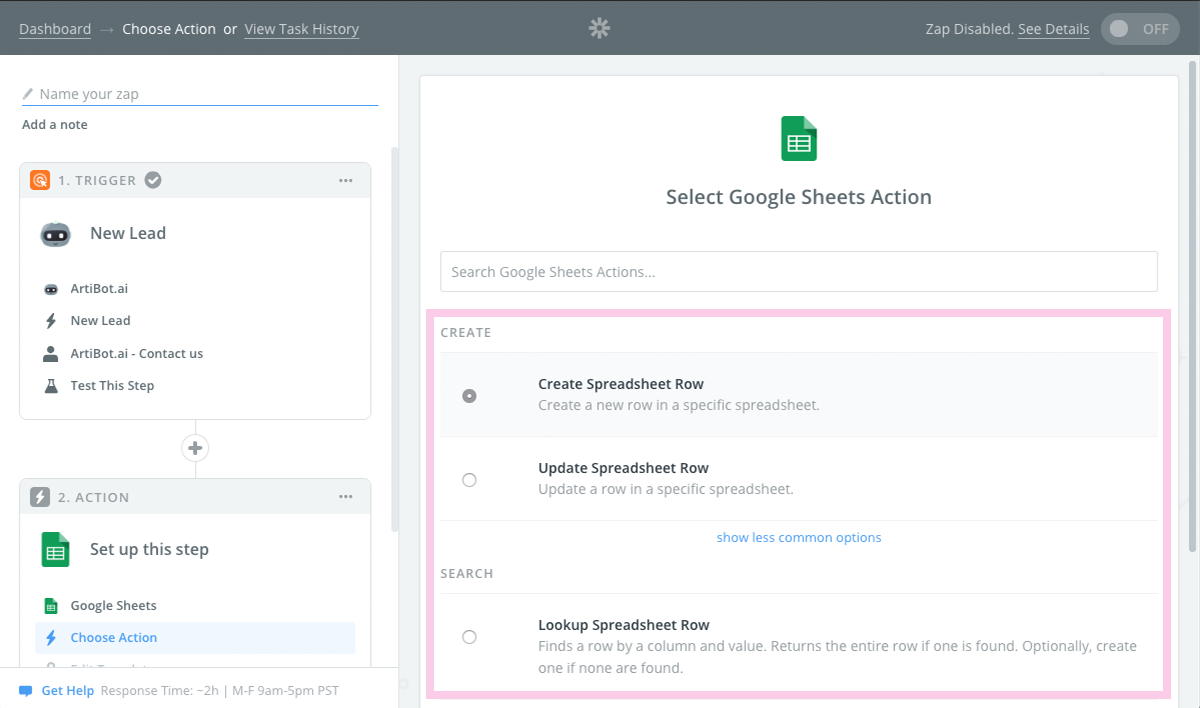Select the Update Spreadsheet Row radio button
The width and height of the screenshot is (1200, 708).
469,480
